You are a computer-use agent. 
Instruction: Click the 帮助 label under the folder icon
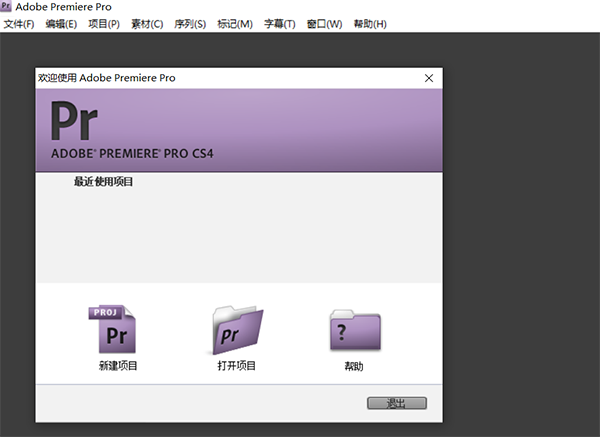tap(354, 366)
